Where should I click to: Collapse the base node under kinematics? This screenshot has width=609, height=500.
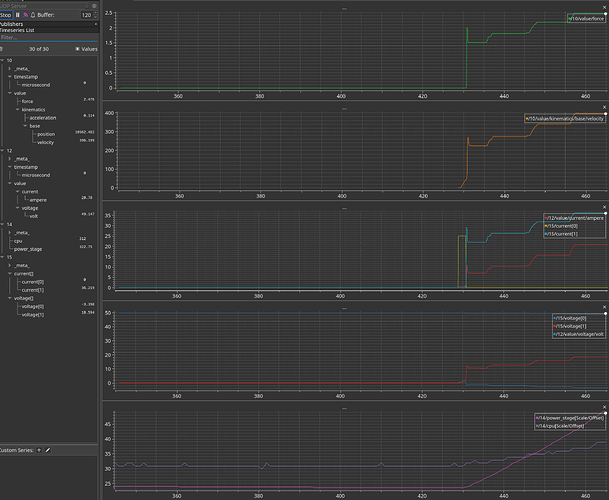click(x=25, y=126)
